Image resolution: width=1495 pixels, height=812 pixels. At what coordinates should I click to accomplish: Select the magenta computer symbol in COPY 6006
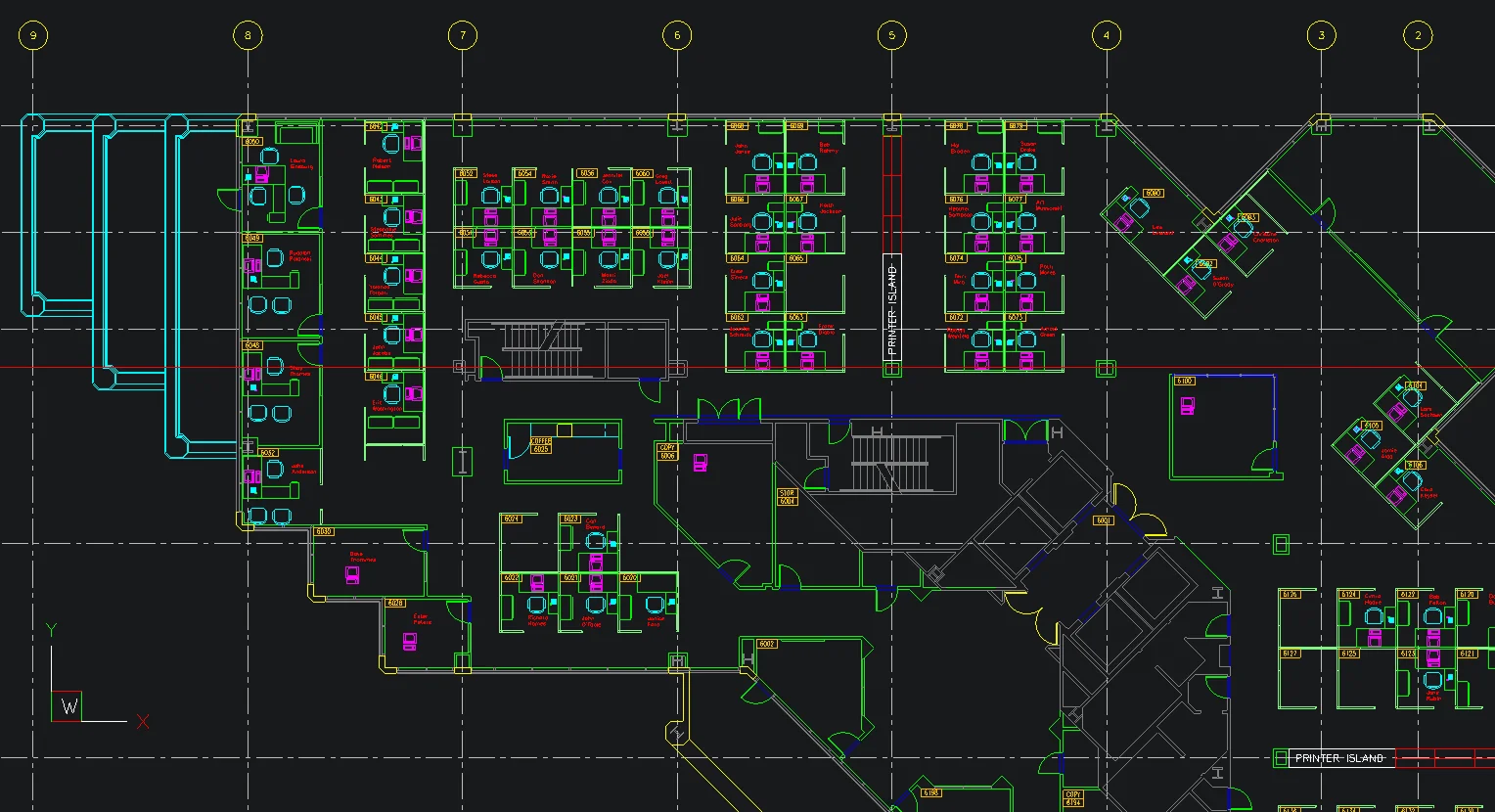click(701, 462)
